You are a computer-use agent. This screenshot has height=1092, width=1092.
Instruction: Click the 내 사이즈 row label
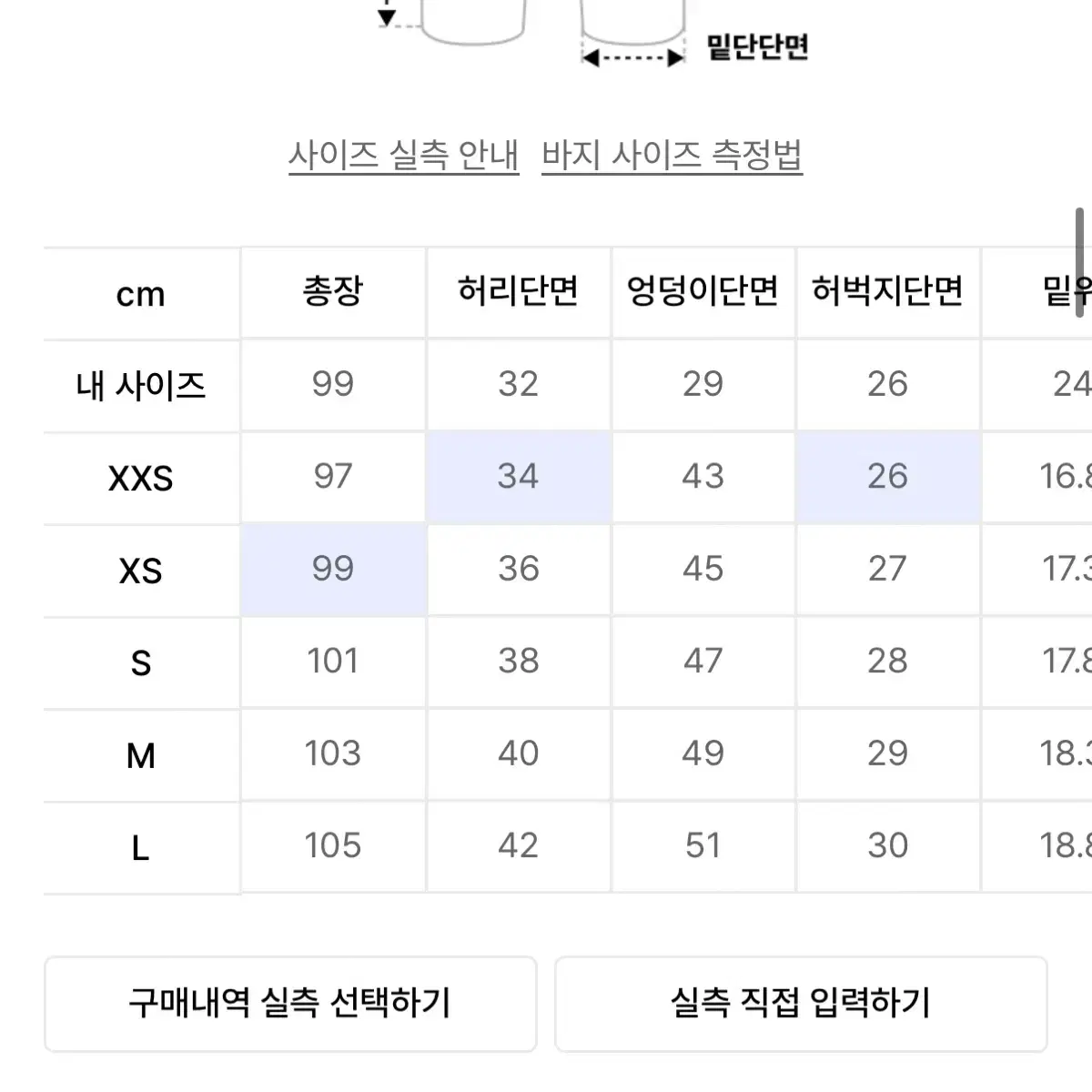[141, 384]
